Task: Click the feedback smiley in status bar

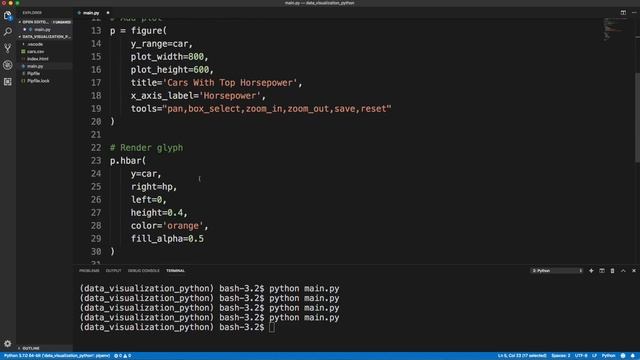Action: pos(623,356)
